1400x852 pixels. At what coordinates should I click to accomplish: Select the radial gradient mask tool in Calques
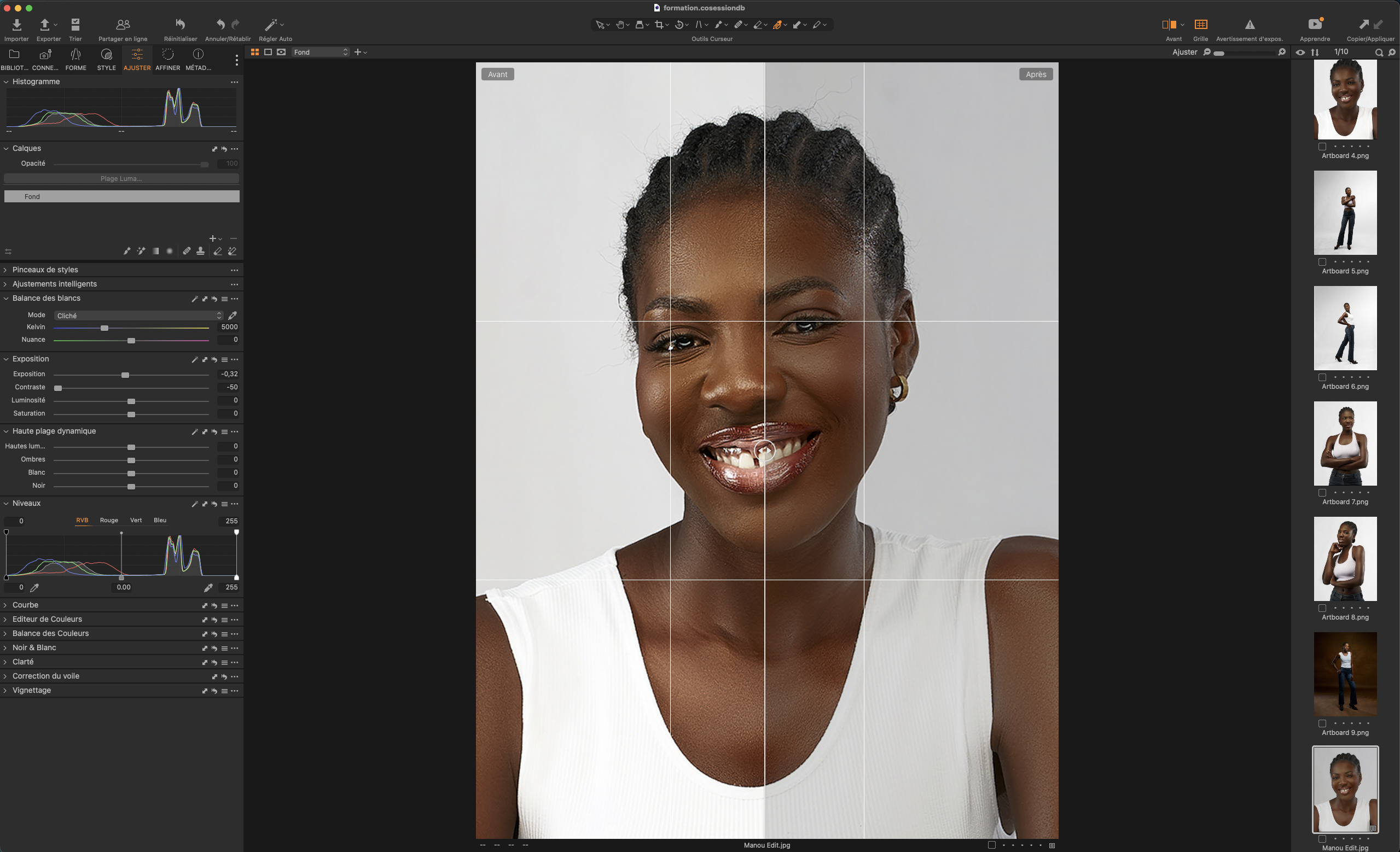click(169, 251)
